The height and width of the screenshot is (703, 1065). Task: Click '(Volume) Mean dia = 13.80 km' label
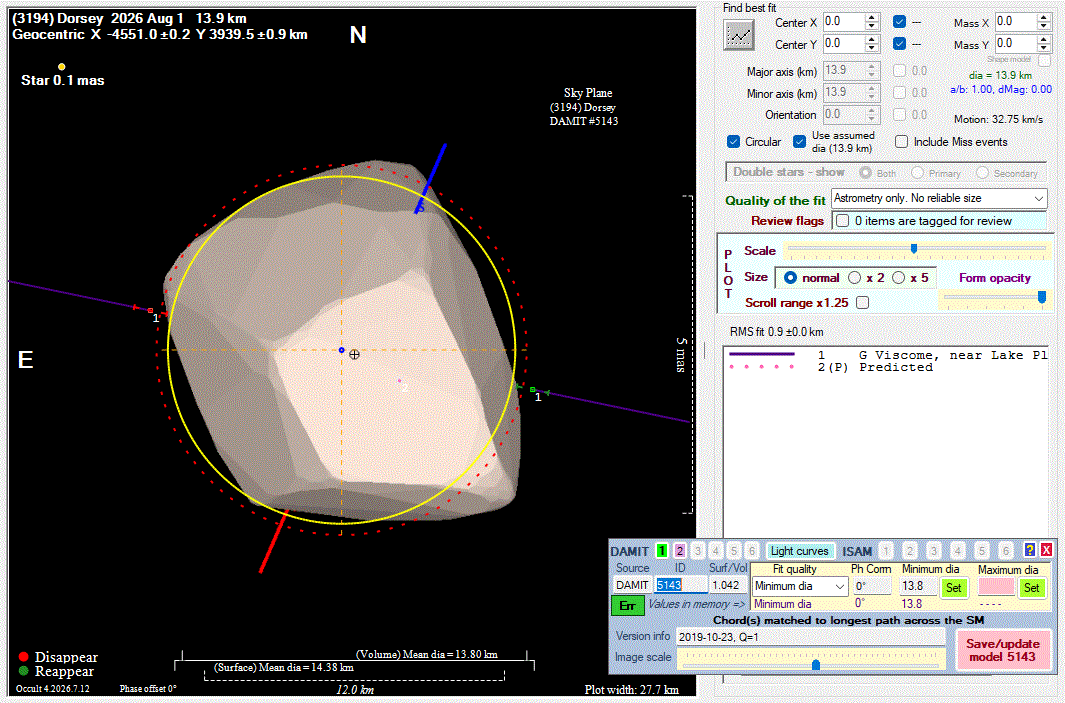[427, 654]
